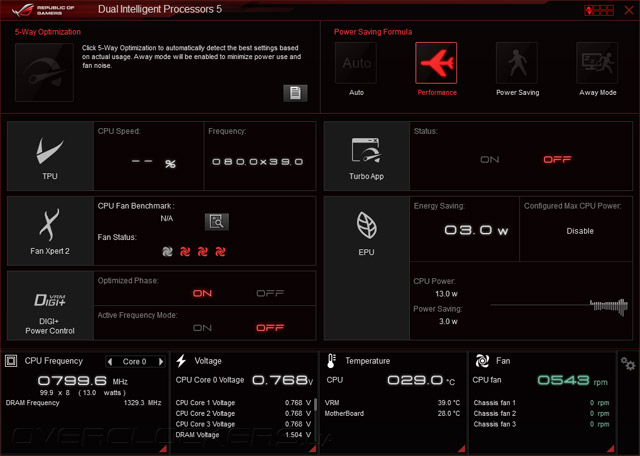Image resolution: width=640 pixels, height=456 pixels.
Task: Click the VRM temperature row
Action: pos(392,403)
